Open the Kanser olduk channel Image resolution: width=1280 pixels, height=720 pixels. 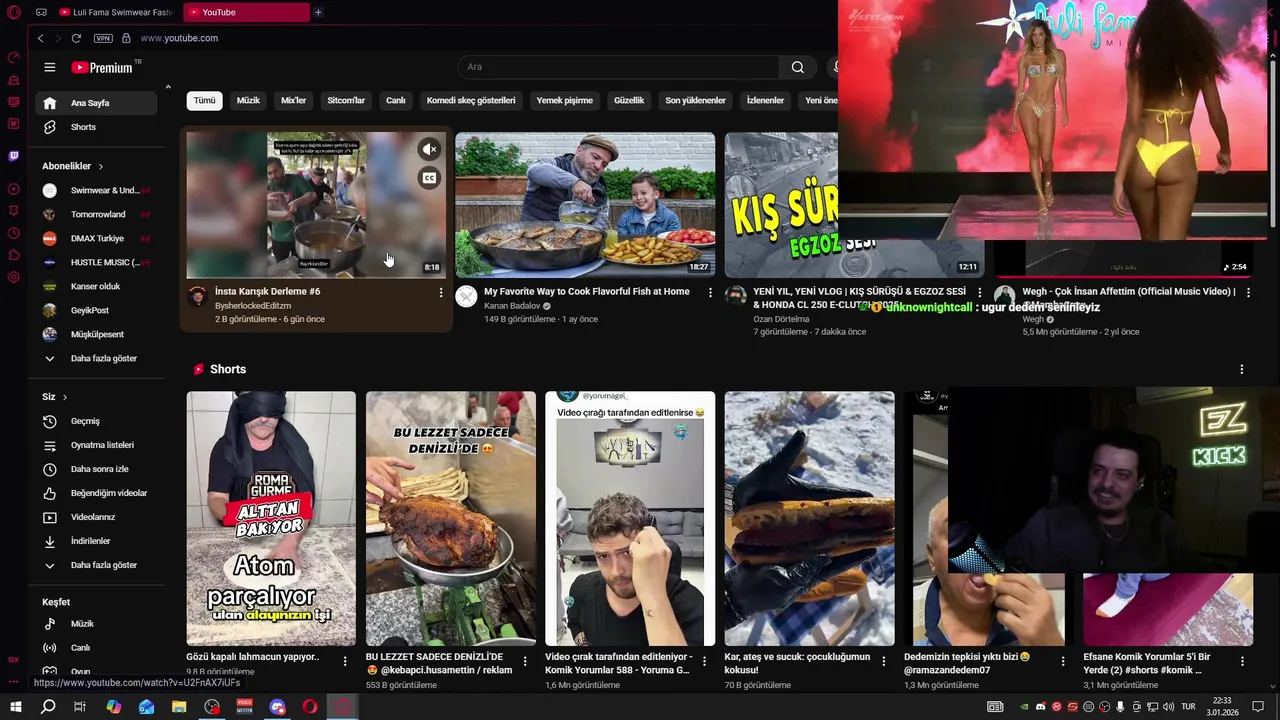pyautogui.click(x=98, y=286)
